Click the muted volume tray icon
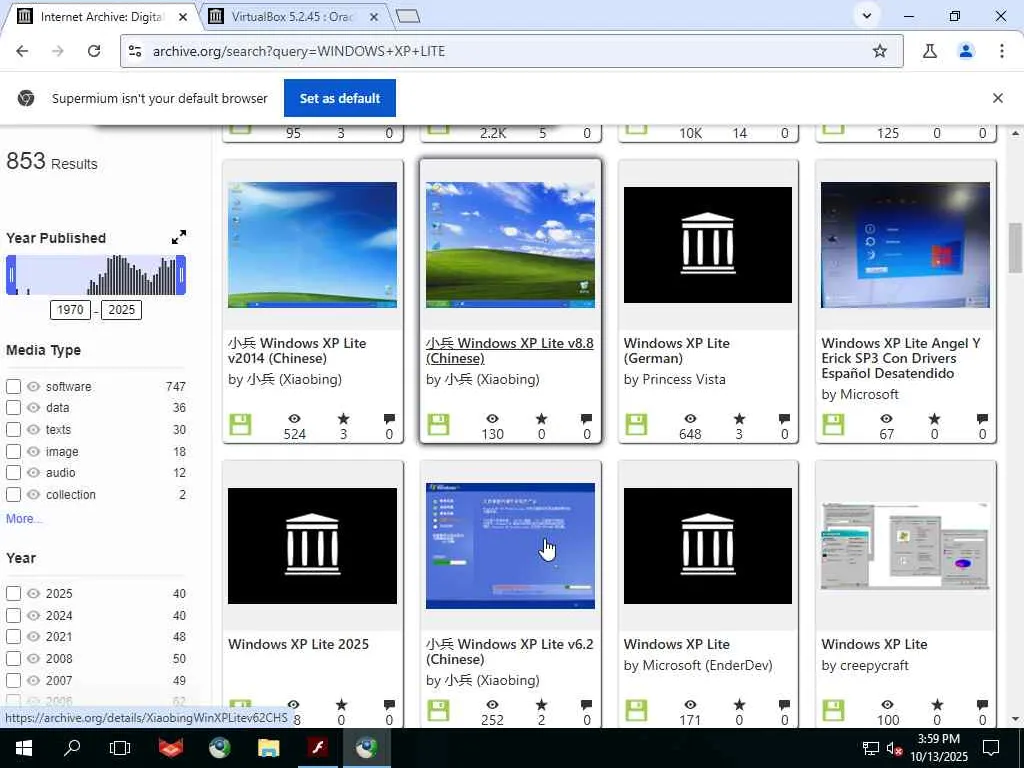This screenshot has width=1024, height=768. coord(894,748)
